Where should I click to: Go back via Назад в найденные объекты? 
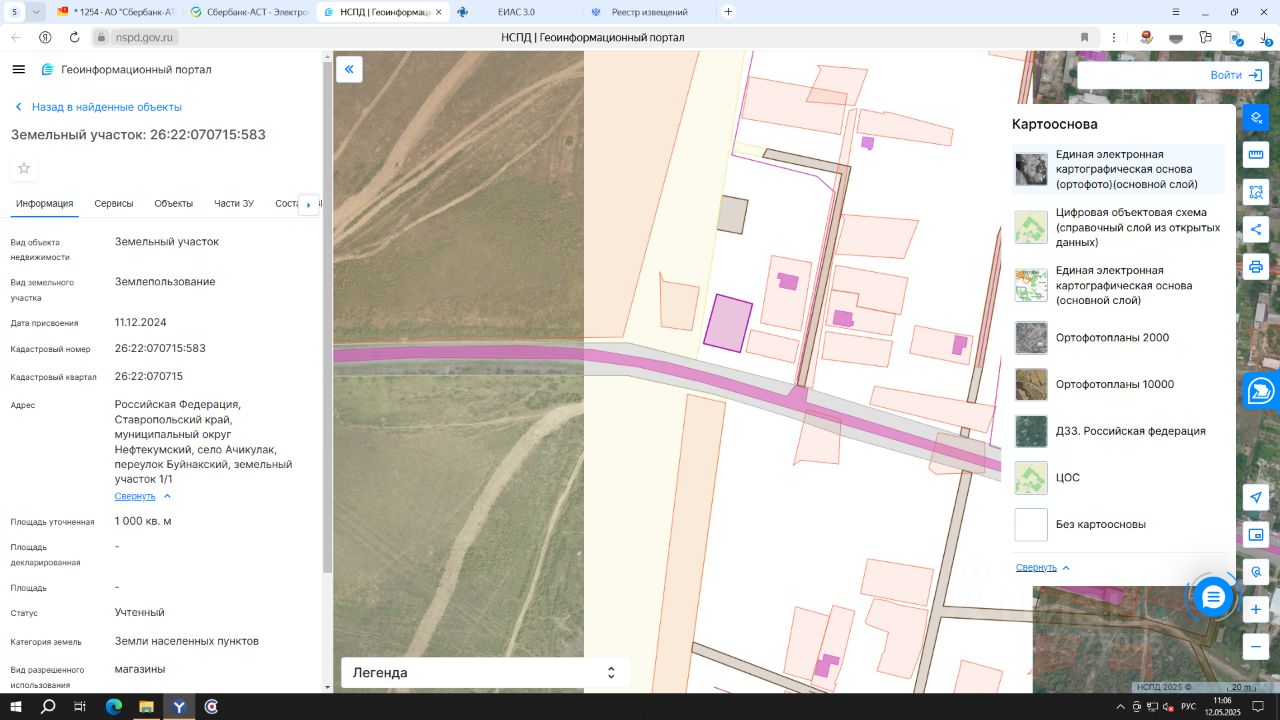97,107
